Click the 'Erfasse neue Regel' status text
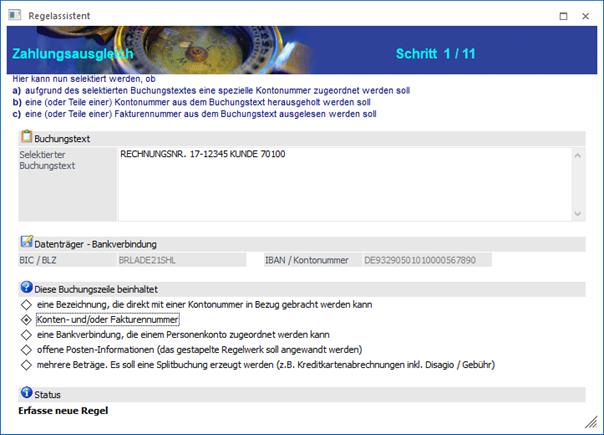 pyautogui.click(x=63, y=411)
